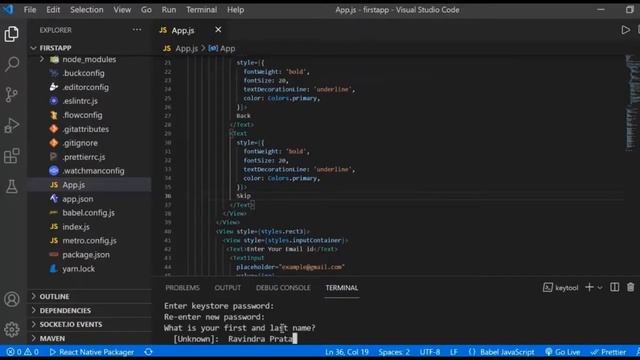
Task: Split the terminal panel
Action: (614, 287)
